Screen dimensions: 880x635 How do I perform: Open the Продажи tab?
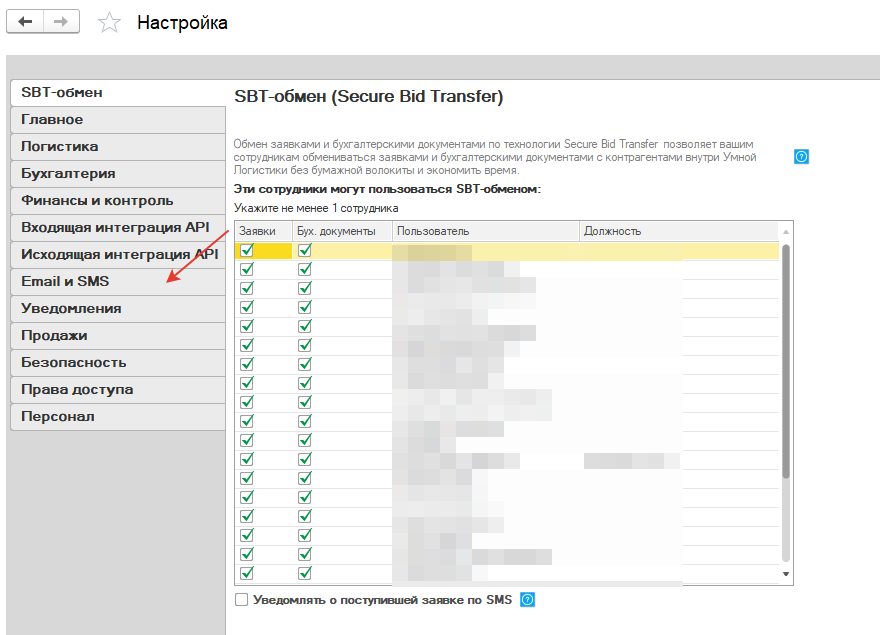point(118,335)
